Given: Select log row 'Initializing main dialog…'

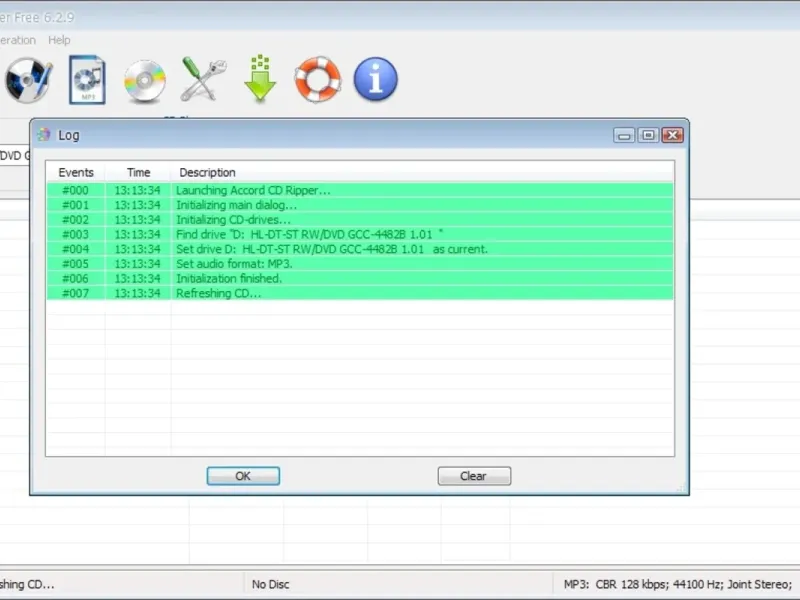Looking at the screenshot, I should point(360,205).
